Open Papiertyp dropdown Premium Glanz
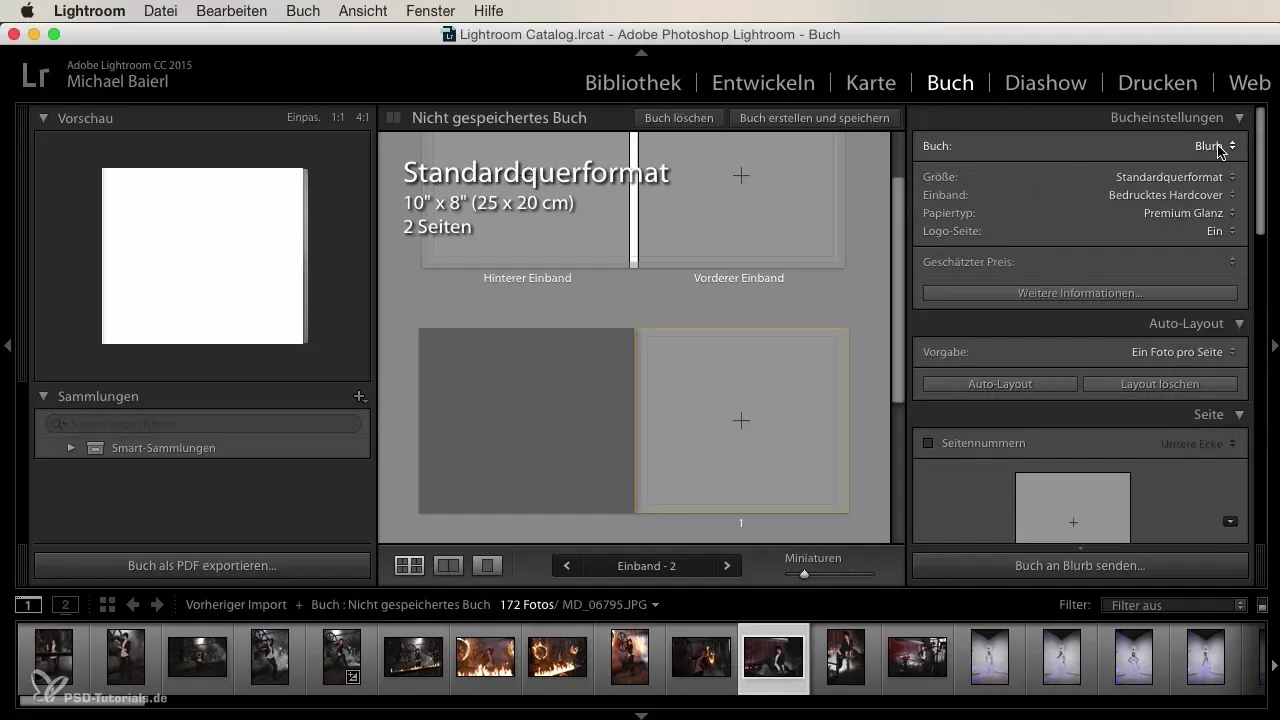The image size is (1280, 720). pyautogui.click(x=1190, y=213)
